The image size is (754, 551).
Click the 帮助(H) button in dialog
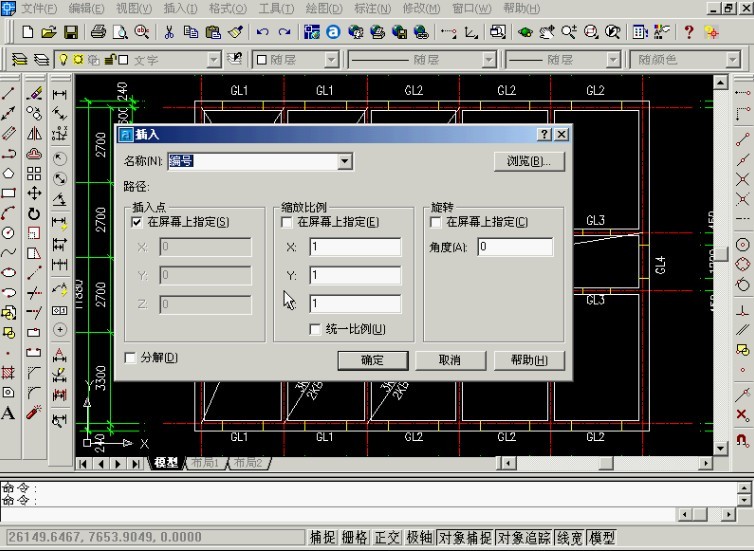tap(529, 360)
